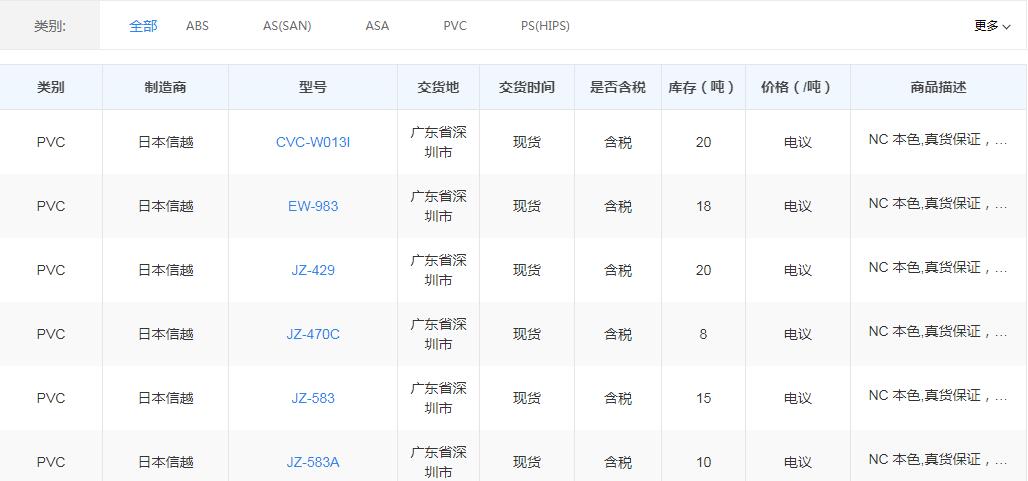Open the EW-983 model link
This screenshot has height=481, width=1028.
[313, 206]
